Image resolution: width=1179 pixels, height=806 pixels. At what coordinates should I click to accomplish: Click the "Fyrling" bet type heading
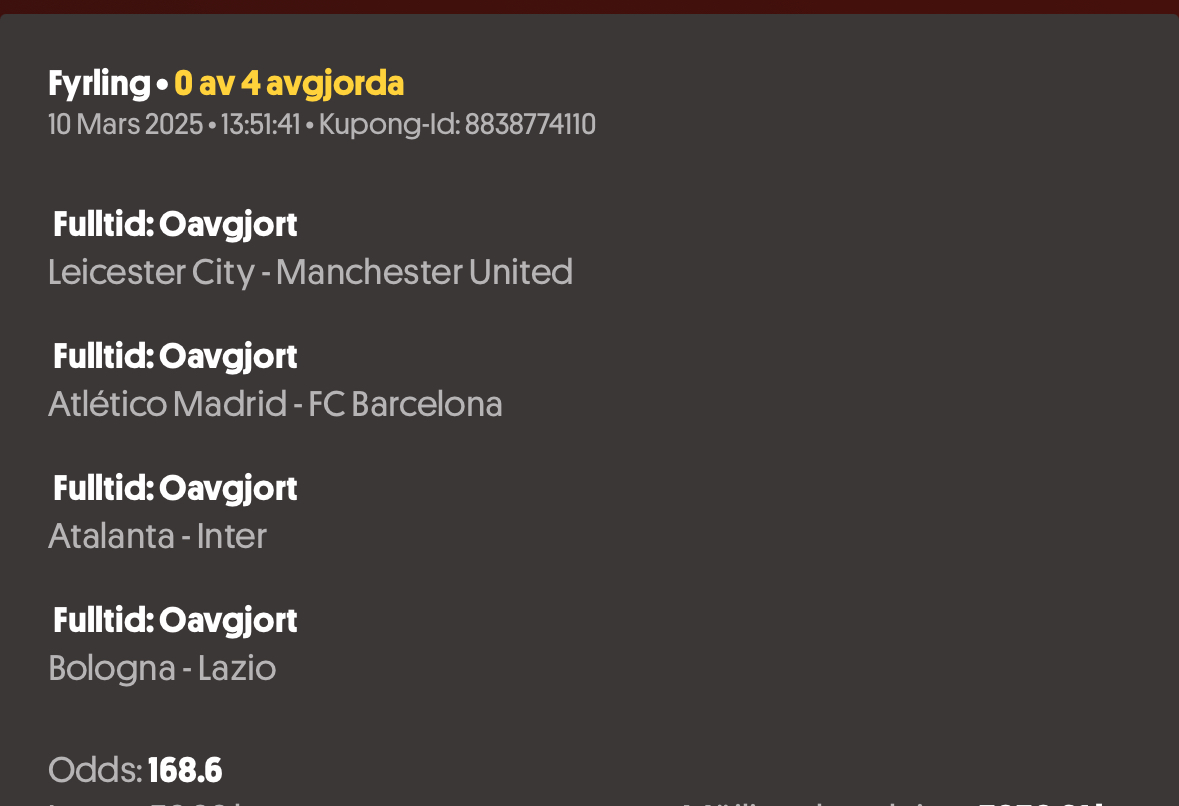click(99, 83)
